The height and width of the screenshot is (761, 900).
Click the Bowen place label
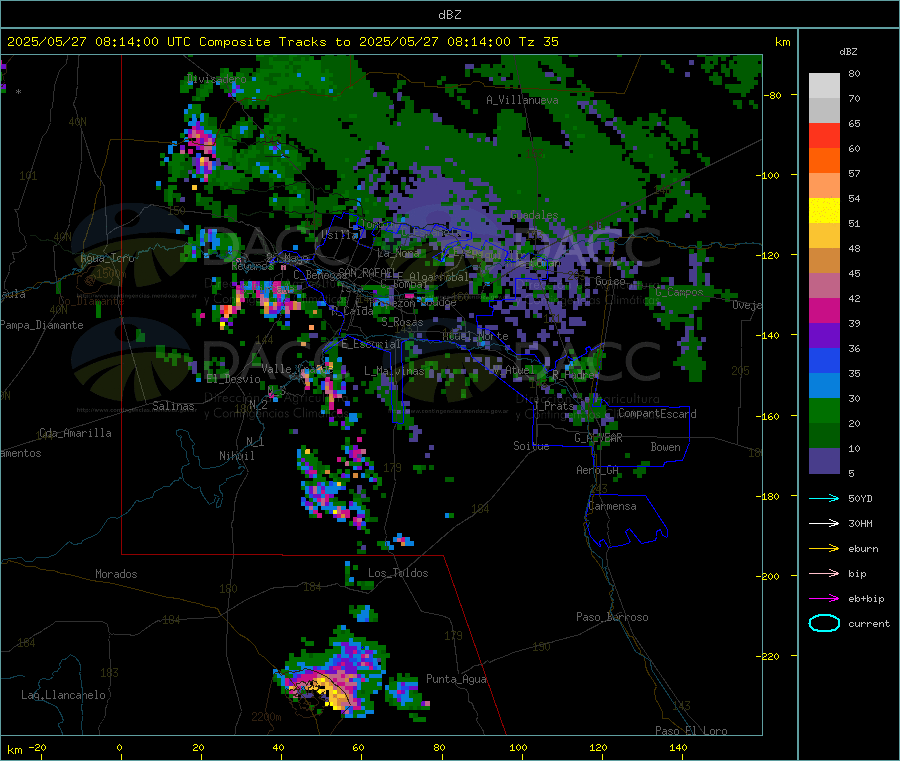[665, 447]
